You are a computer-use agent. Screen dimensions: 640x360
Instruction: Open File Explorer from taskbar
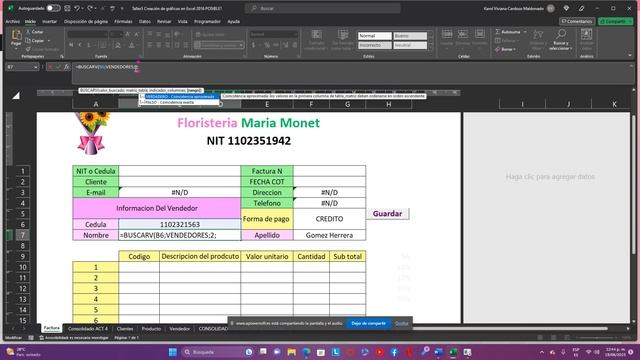[x=291, y=352]
